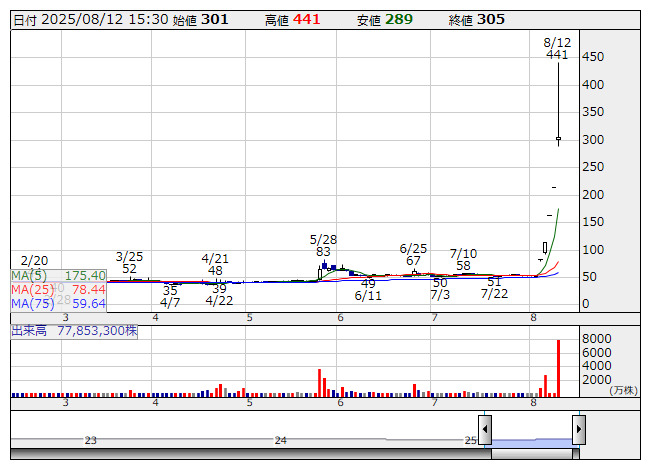The width and height of the screenshot is (653, 470).
Task: Click month 6 on the price chart axis
Action: (x=340, y=317)
